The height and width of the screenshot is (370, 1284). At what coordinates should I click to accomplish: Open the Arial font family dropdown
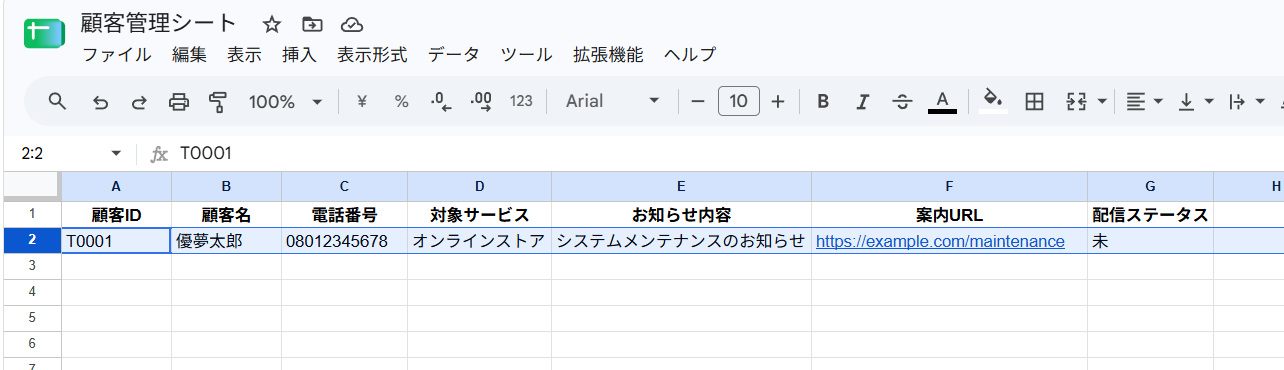[612, 101]
